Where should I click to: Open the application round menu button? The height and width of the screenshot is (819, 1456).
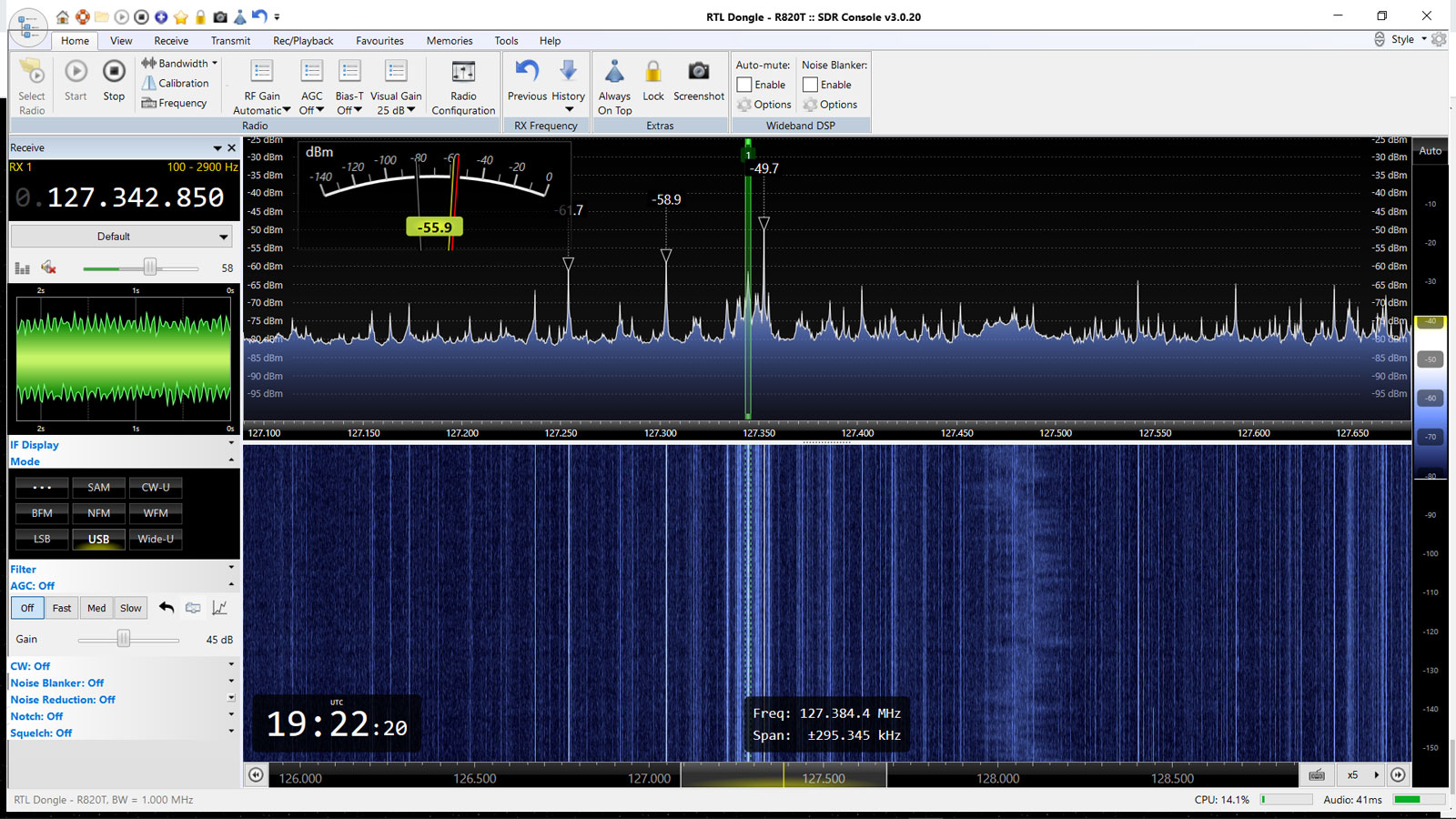pyautogui.click(x=28, y=26)
